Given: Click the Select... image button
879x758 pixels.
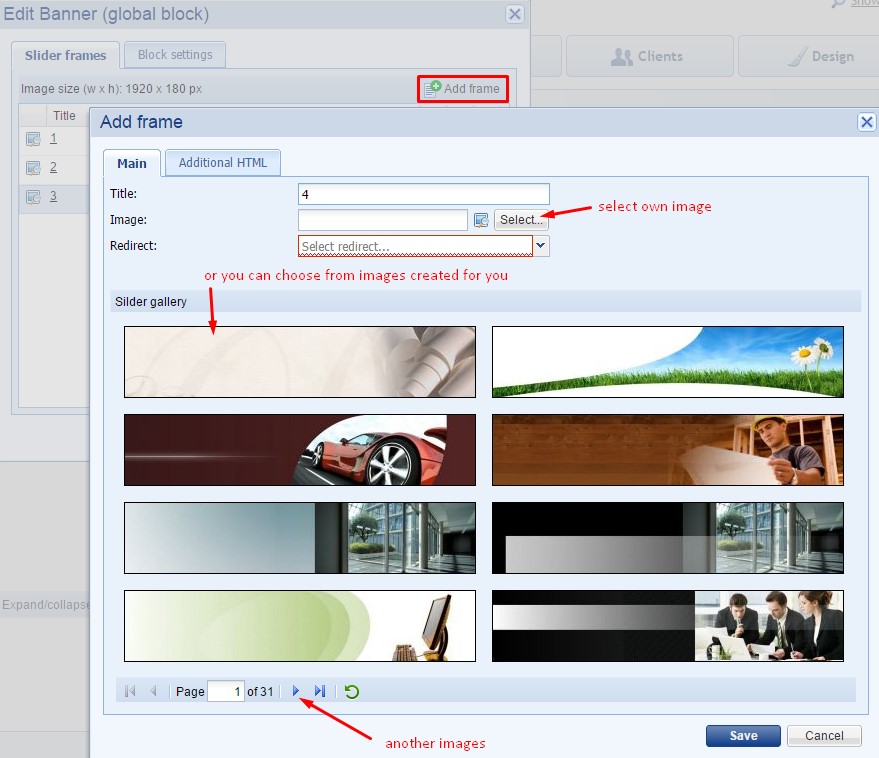Looking at the screenshot, I should (521, 220).
